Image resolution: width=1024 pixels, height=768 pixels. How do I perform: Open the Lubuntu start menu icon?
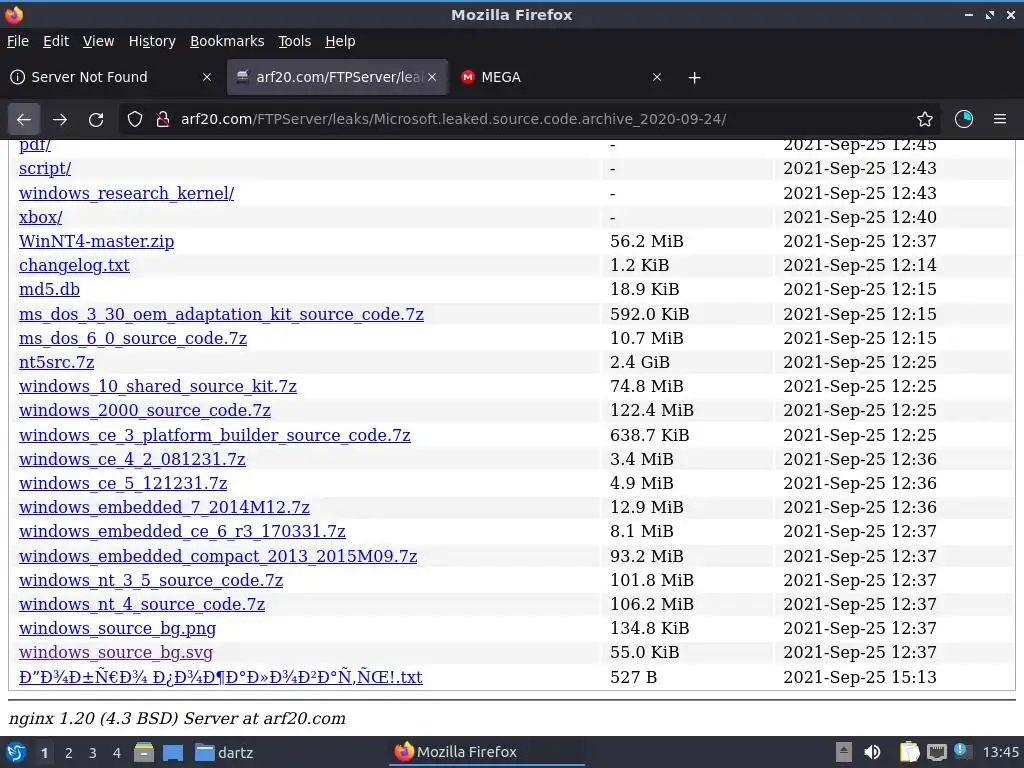point(16,752)
